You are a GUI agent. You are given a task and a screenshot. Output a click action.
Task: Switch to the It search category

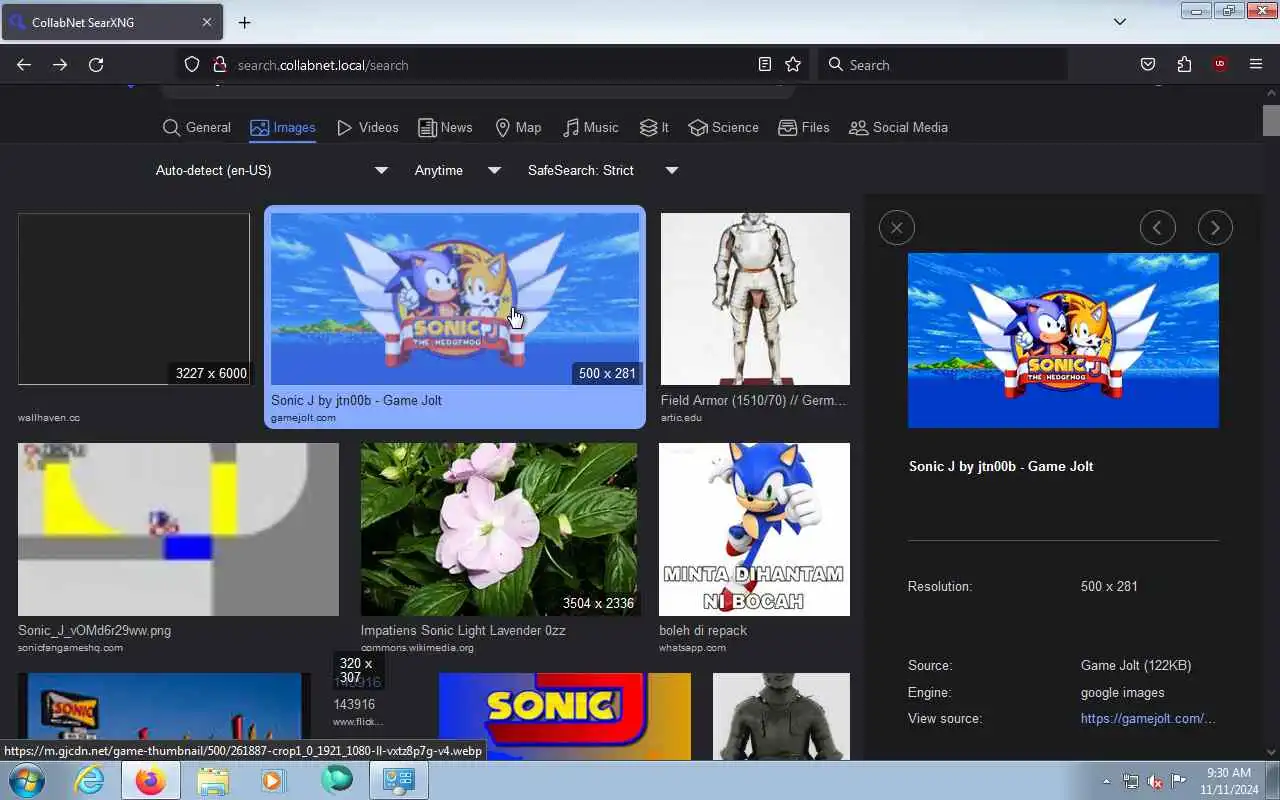point(655,127)
